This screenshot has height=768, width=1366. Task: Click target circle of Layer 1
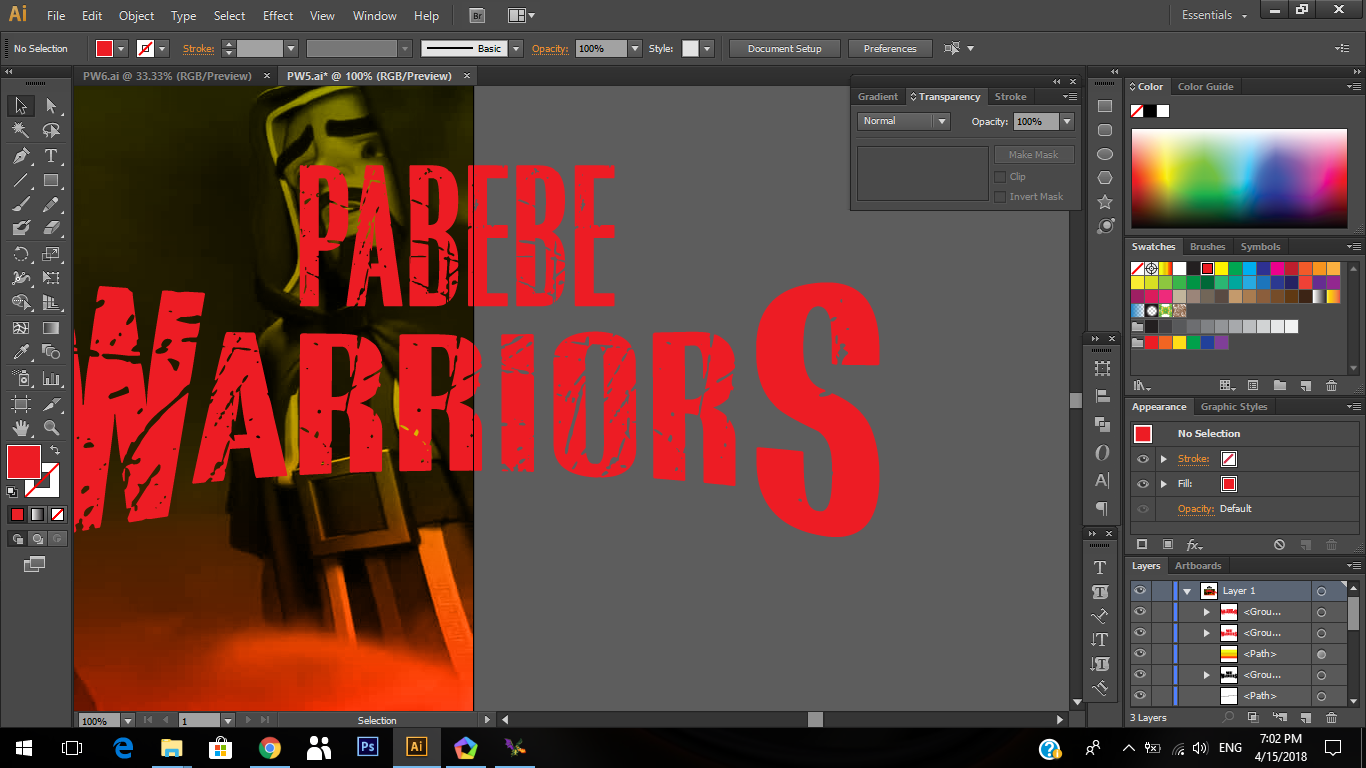pos(1321,591)
